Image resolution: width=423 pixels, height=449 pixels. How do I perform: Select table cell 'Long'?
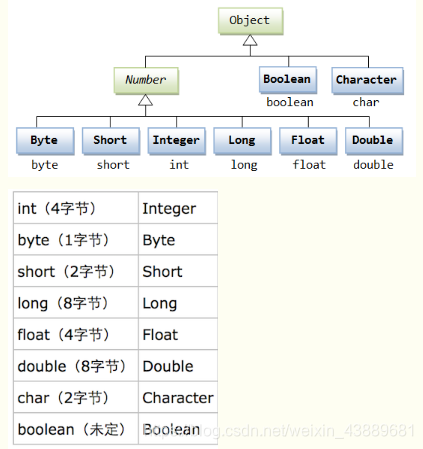pos(178,302)
